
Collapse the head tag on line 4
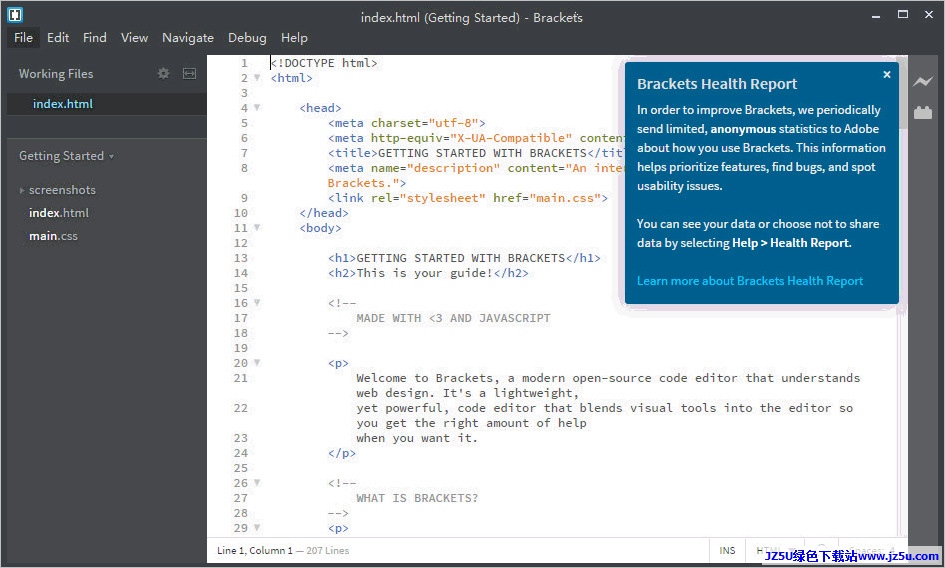257,108
